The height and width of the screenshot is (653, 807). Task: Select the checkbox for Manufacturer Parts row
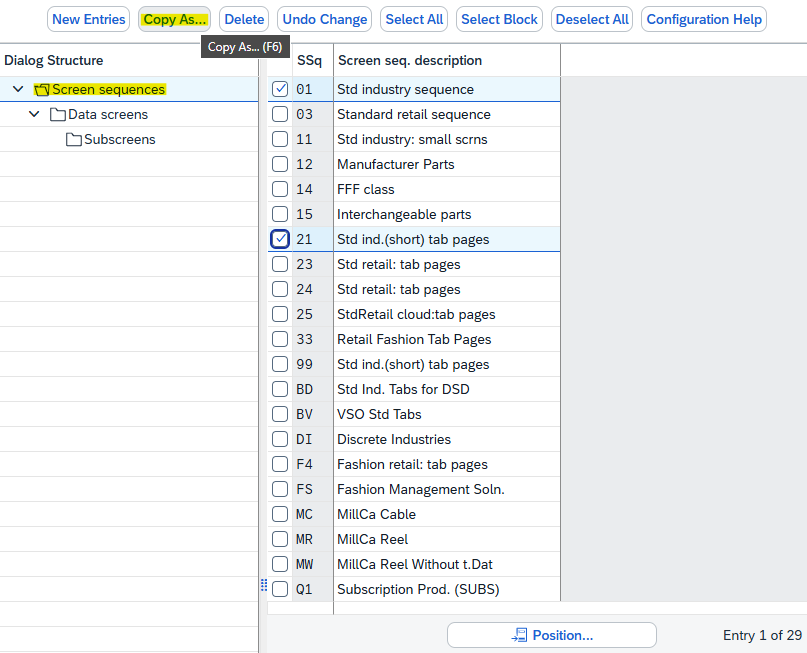click(x=280, y=164)
